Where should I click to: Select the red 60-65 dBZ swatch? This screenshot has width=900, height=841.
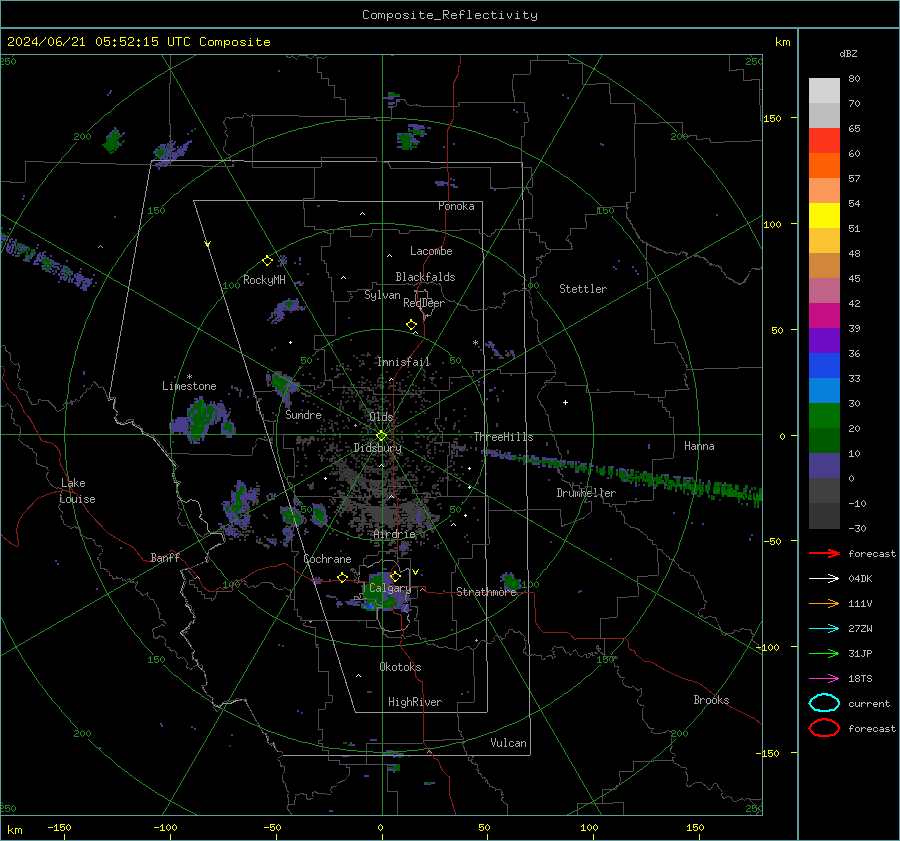click(824, 141)
